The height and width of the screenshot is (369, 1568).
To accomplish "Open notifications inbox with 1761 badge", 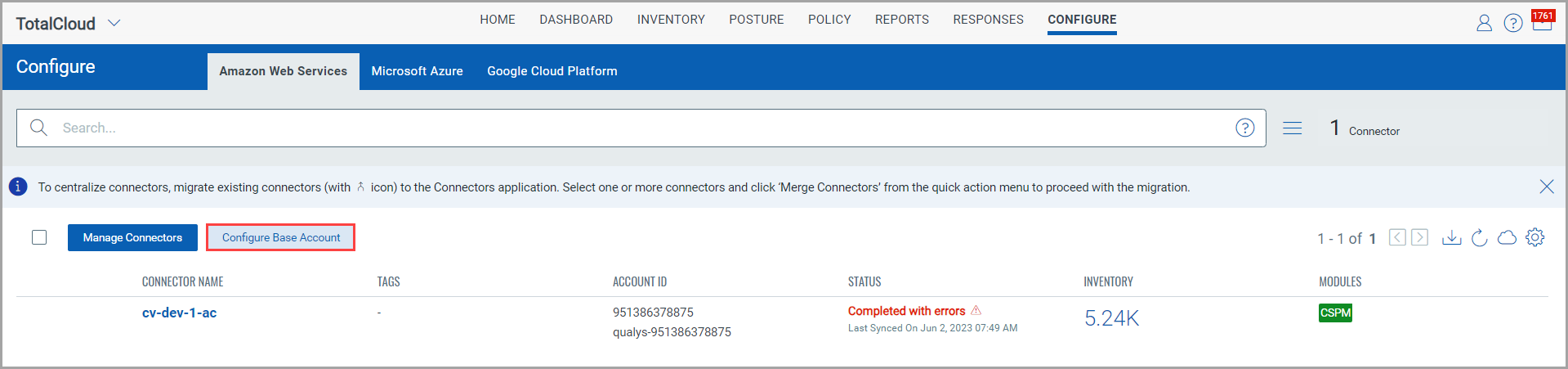I will [1542, 22].
